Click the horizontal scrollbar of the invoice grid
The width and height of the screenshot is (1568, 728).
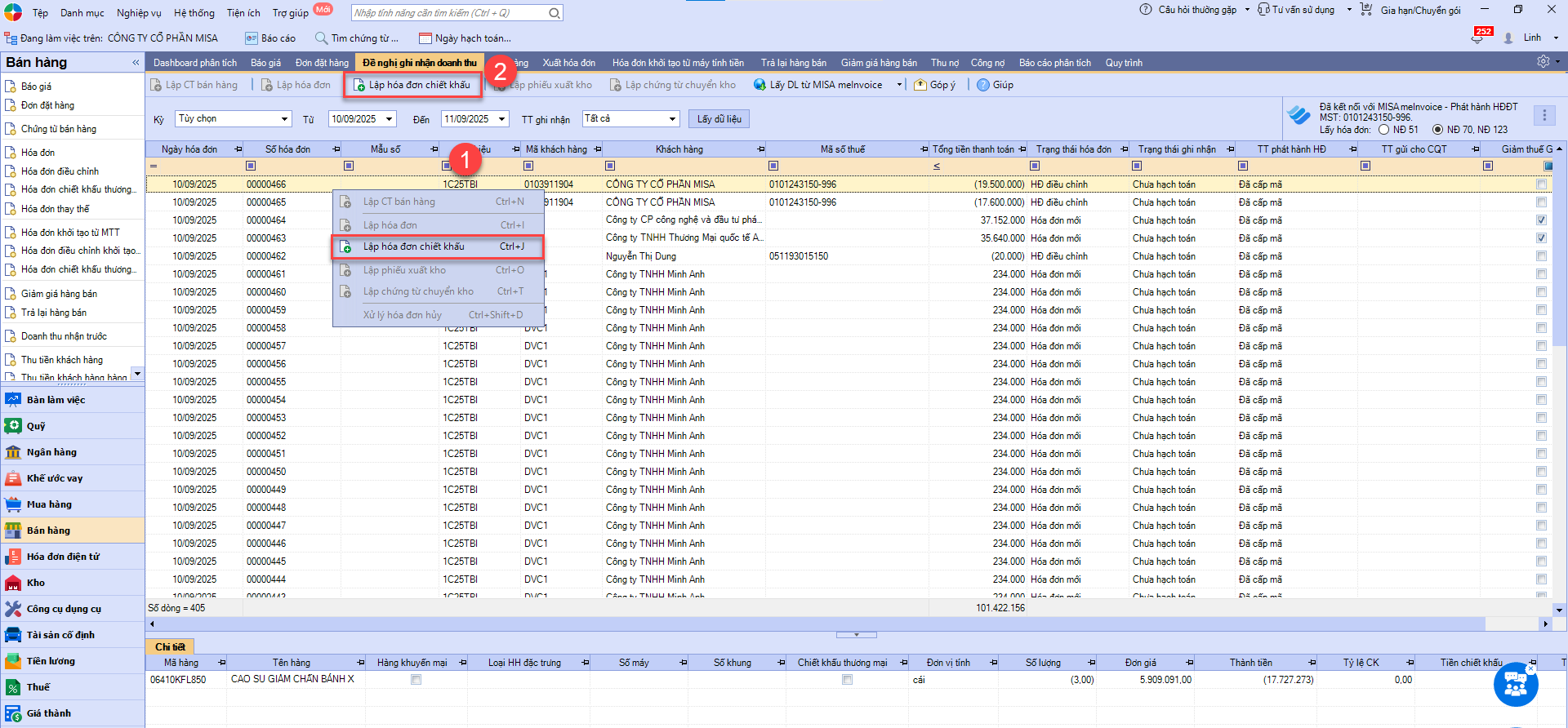(817, 624)
